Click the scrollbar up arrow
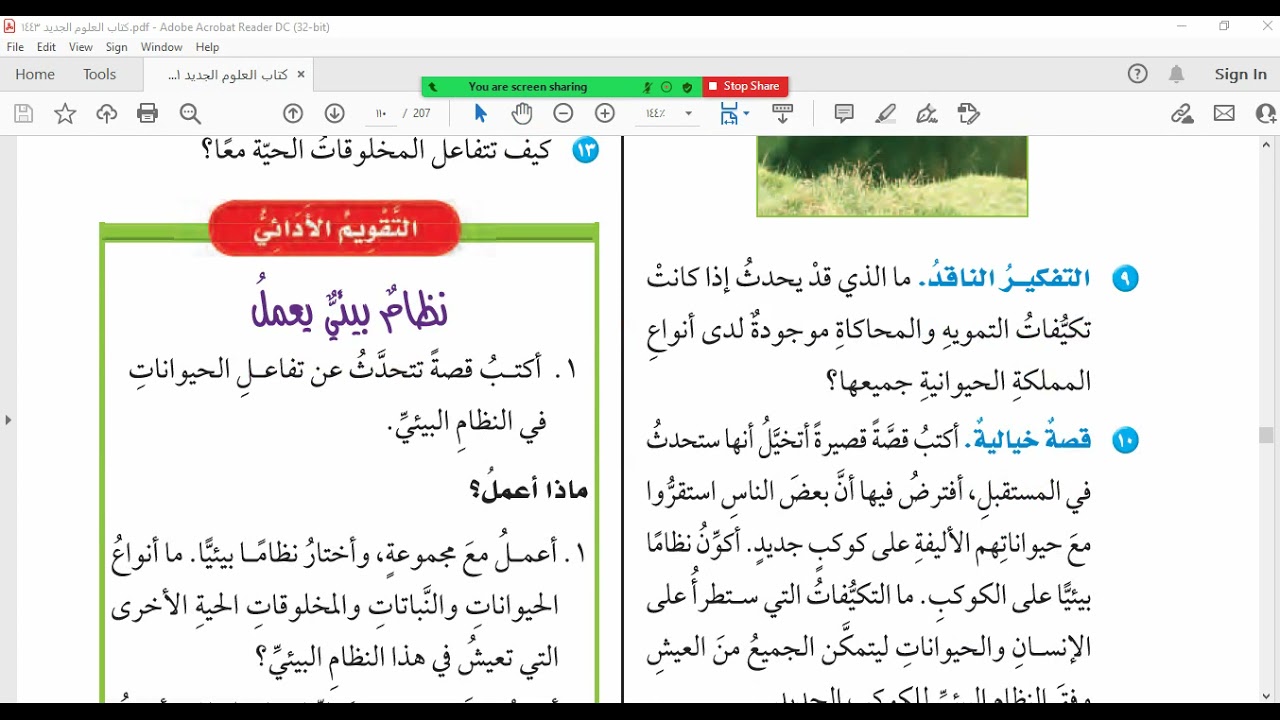This screenshot has height=720, width=1280. coord(1266,144)
